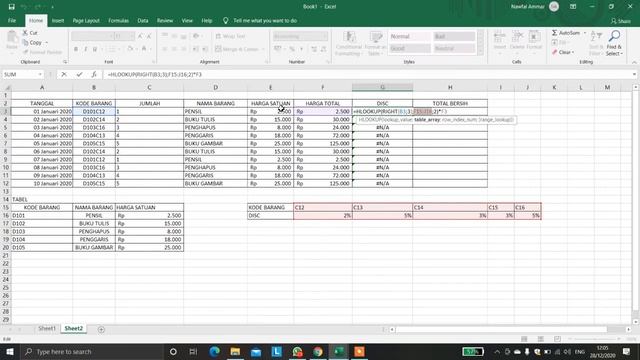Select column G header

point(382,87)
